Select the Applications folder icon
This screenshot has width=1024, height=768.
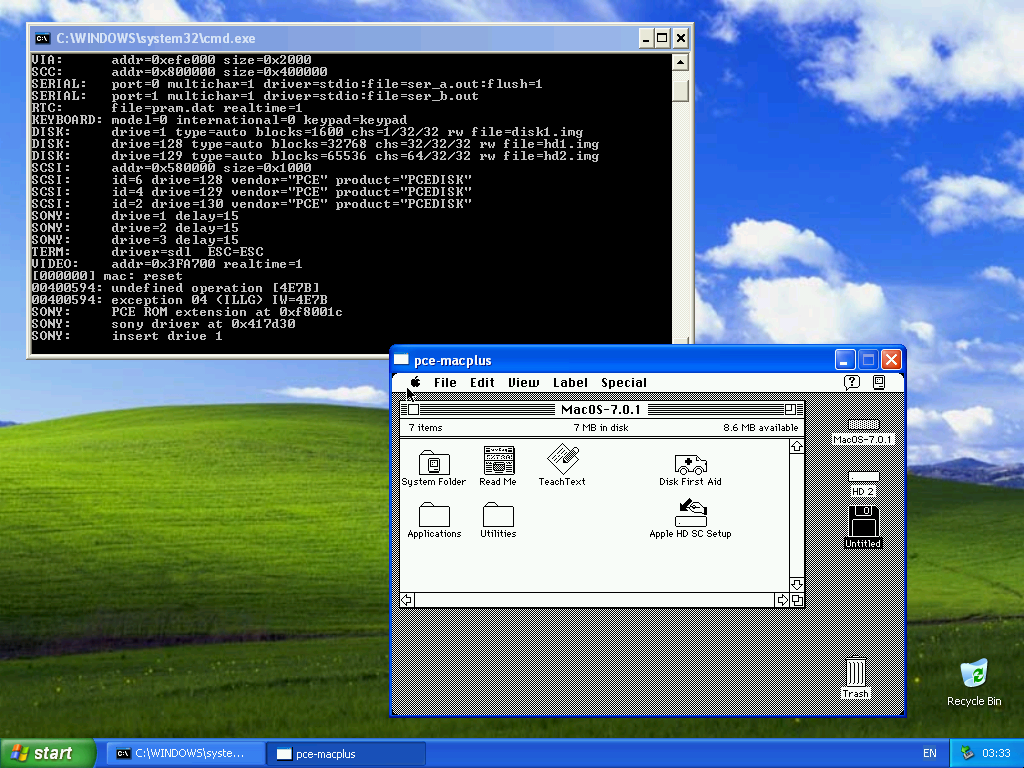click(434, 515)
